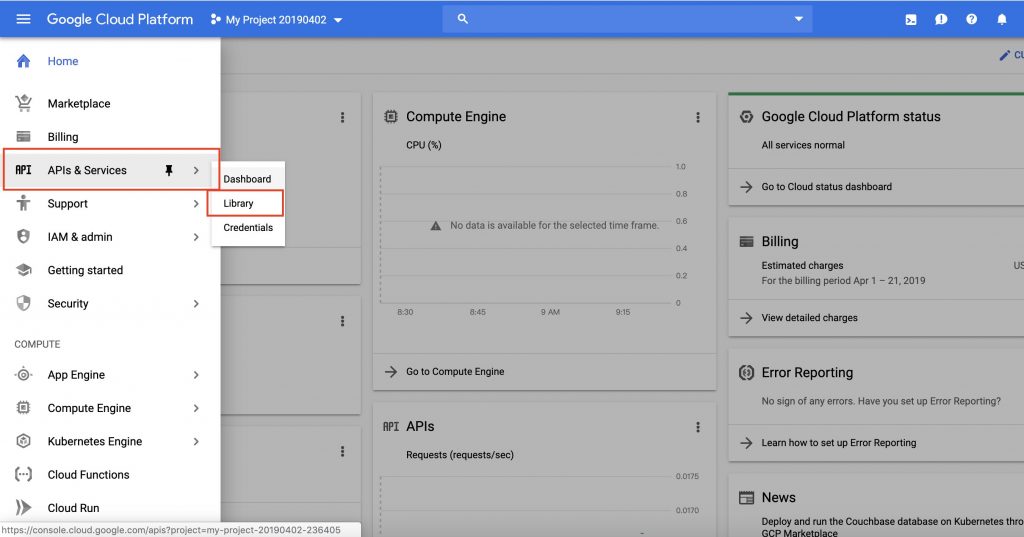Click the Google Cloud Platform status icon

746,116
